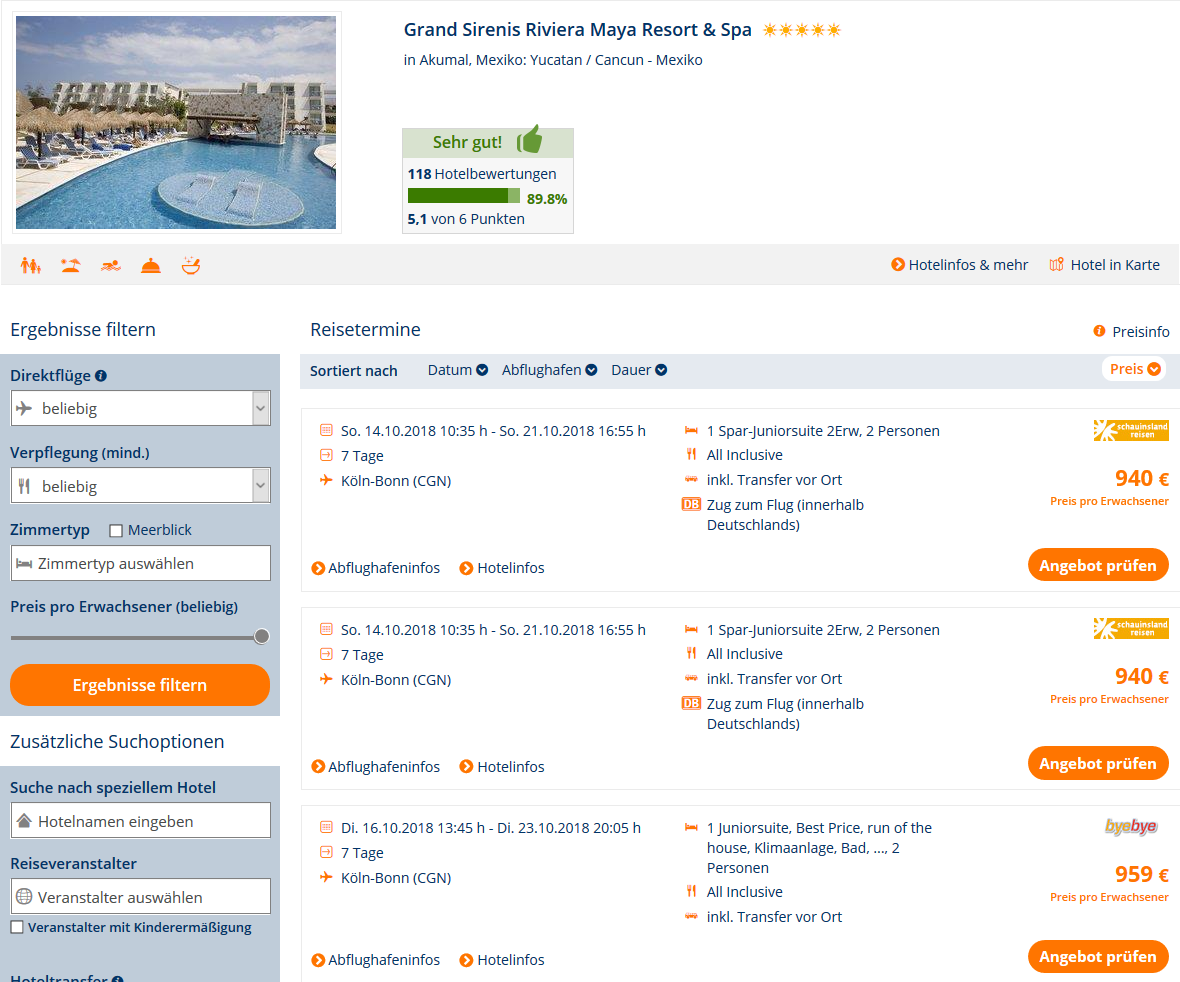1180x982 pixels.
Task: Click the five-star hotel rating
Action: click(x=801, y=30)
